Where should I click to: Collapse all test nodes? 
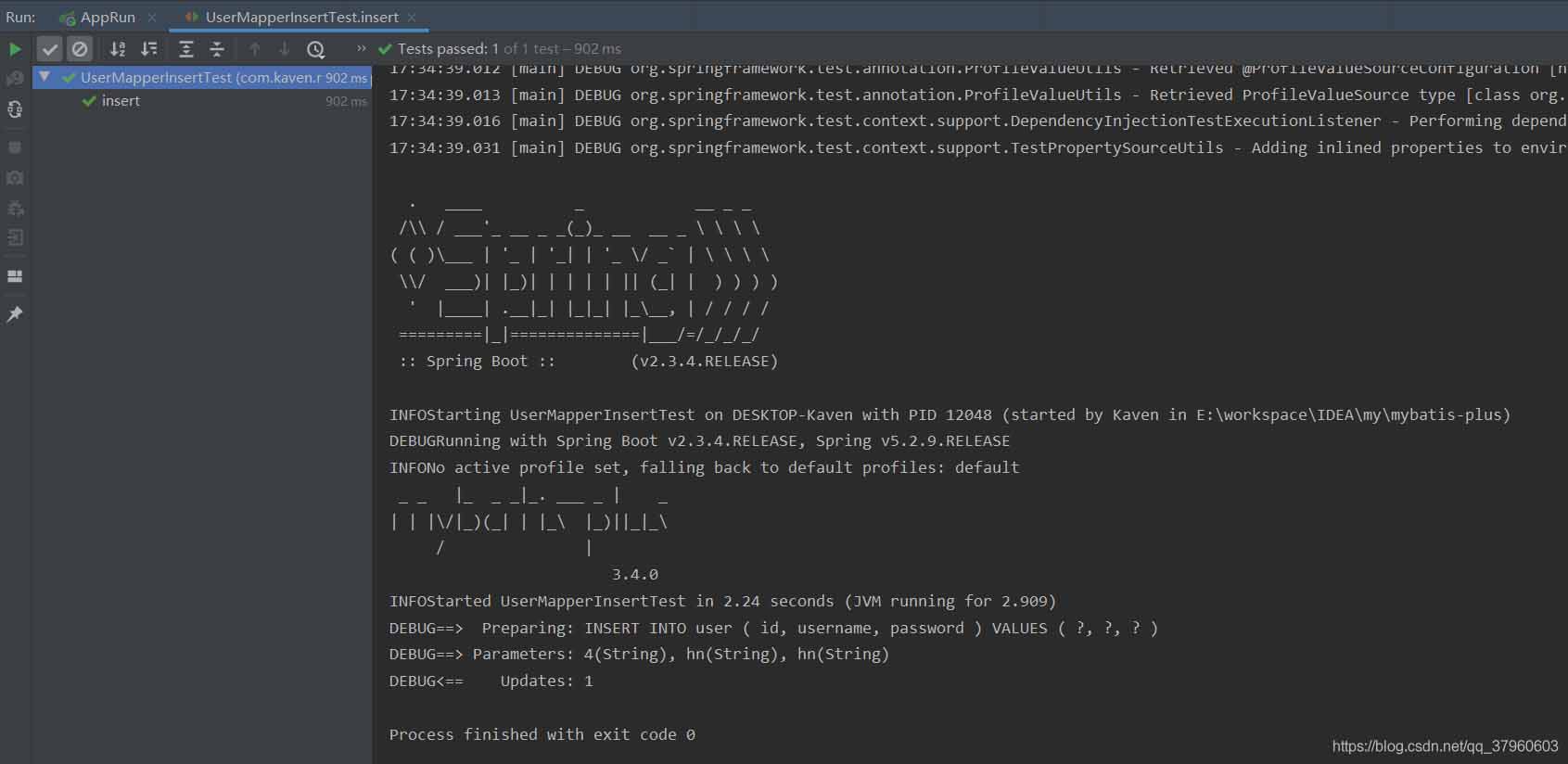point(217,49)
